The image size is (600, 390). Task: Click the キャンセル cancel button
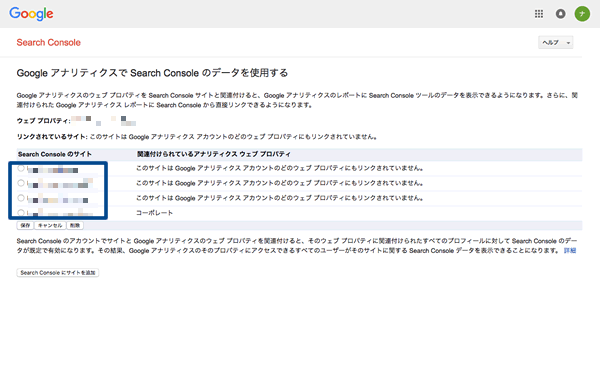(x=50, y=225)
